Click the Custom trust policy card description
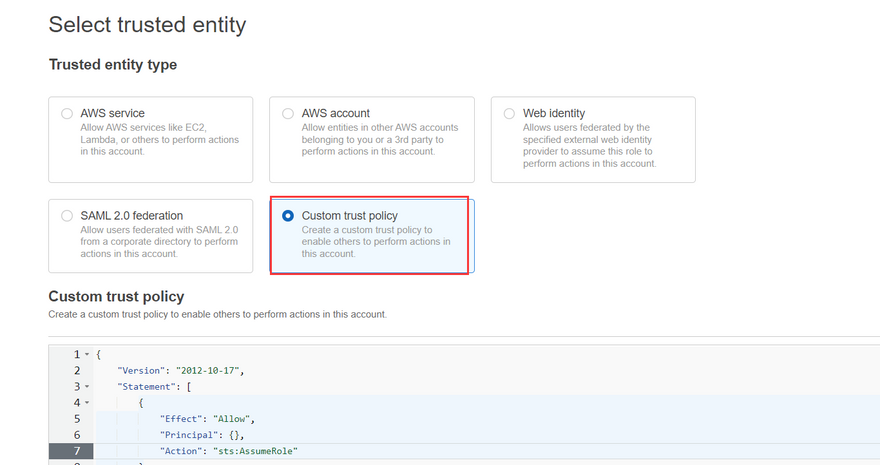The width and height of the screenshot is (880, 465). 376,242
